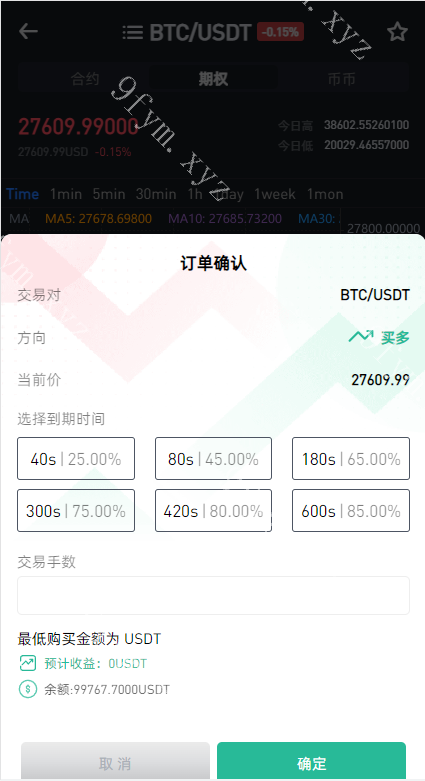Select the 5min chart interval
This screenshot has width=425, height=781.
coord(109,194)
